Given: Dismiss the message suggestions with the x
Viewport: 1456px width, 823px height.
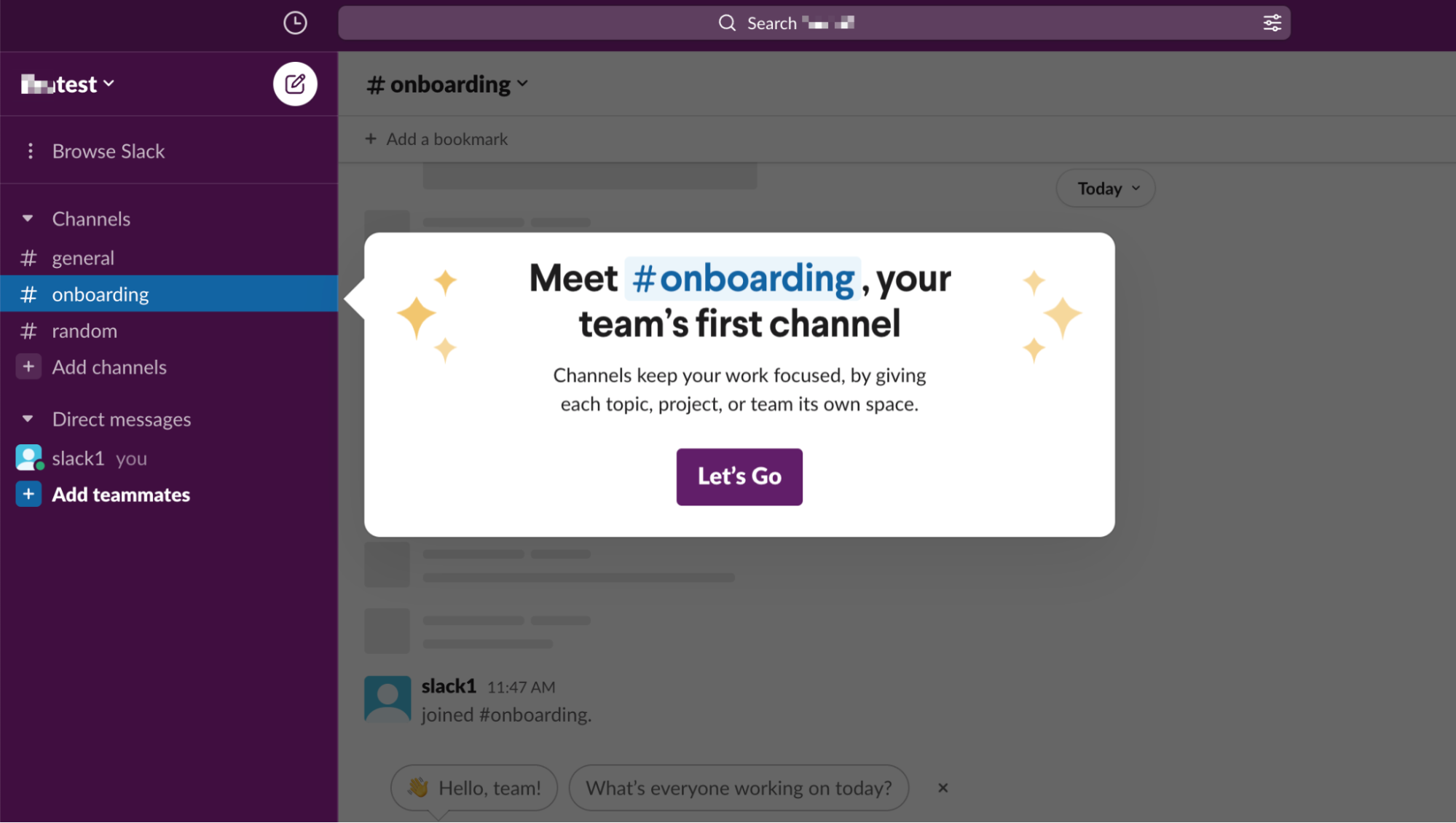Looking at the screenshot, I should point(943,787).
